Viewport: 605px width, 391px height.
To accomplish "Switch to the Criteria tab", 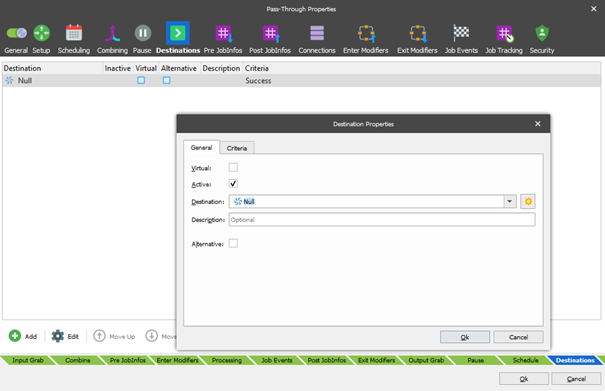I will (x=237, y=148).
